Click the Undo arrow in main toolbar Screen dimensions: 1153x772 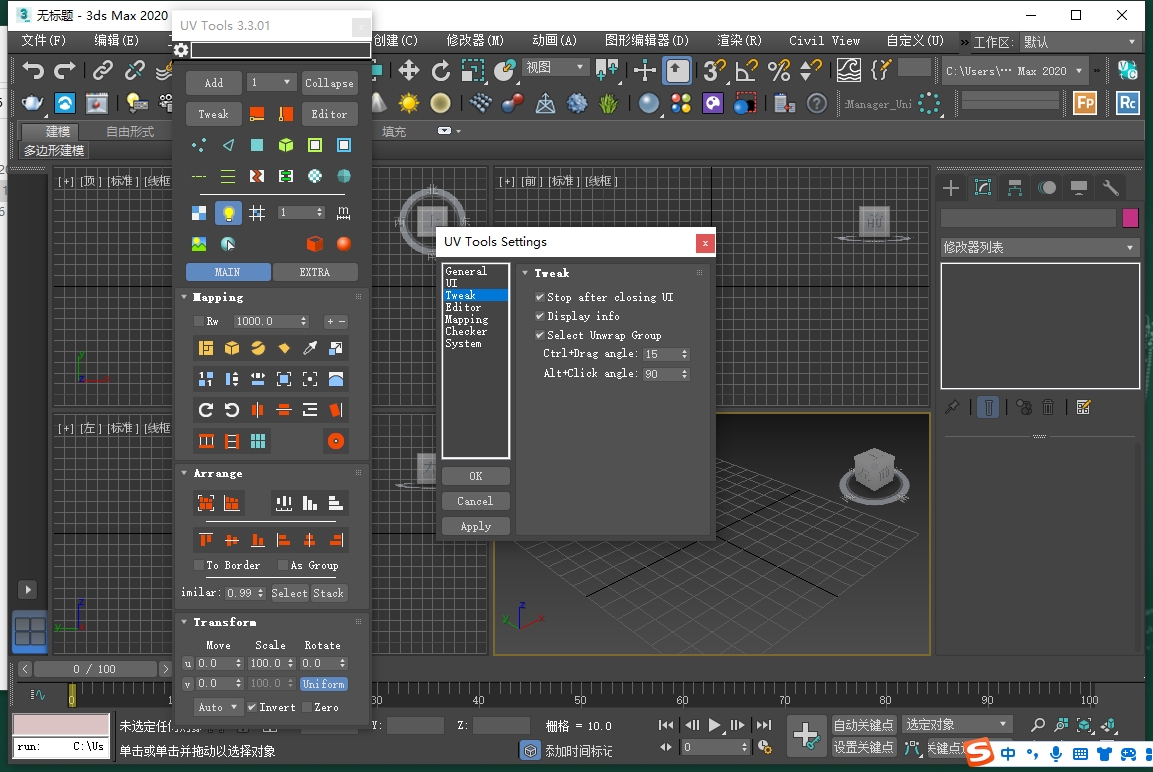[33, 71]
